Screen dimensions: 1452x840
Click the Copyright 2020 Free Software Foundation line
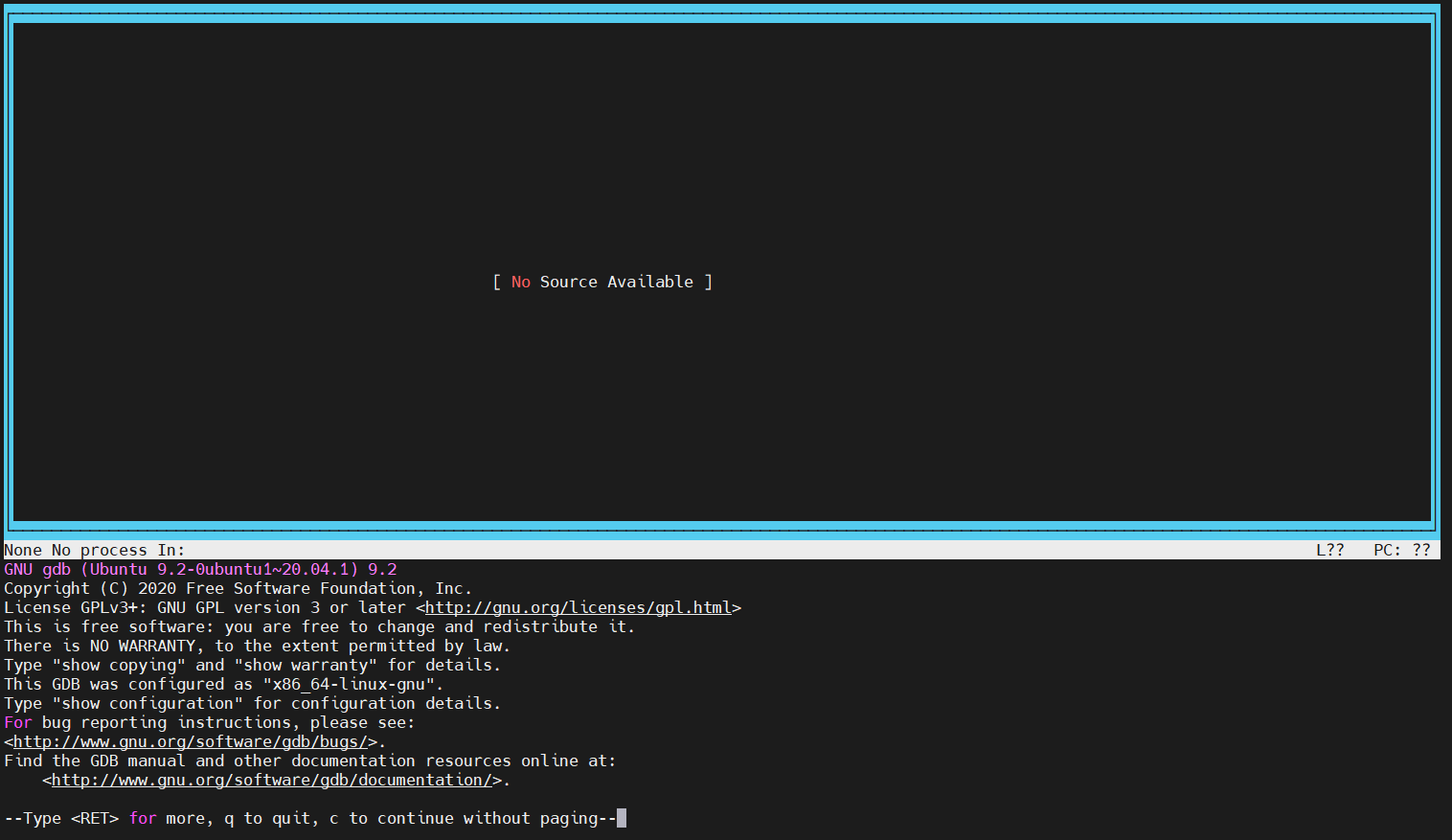pos(238,588)
